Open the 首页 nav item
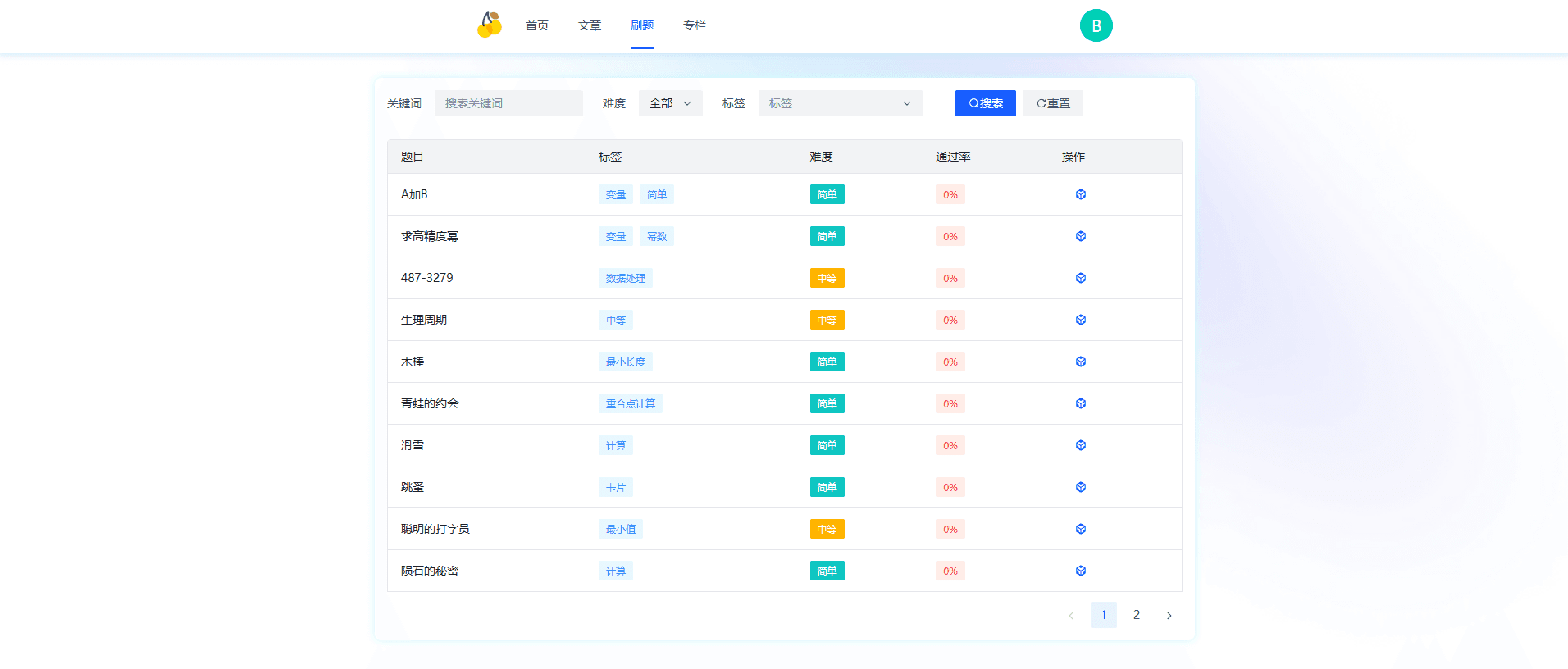The image size is (1568, 669). pyautogui.click(x=537, y=25)
